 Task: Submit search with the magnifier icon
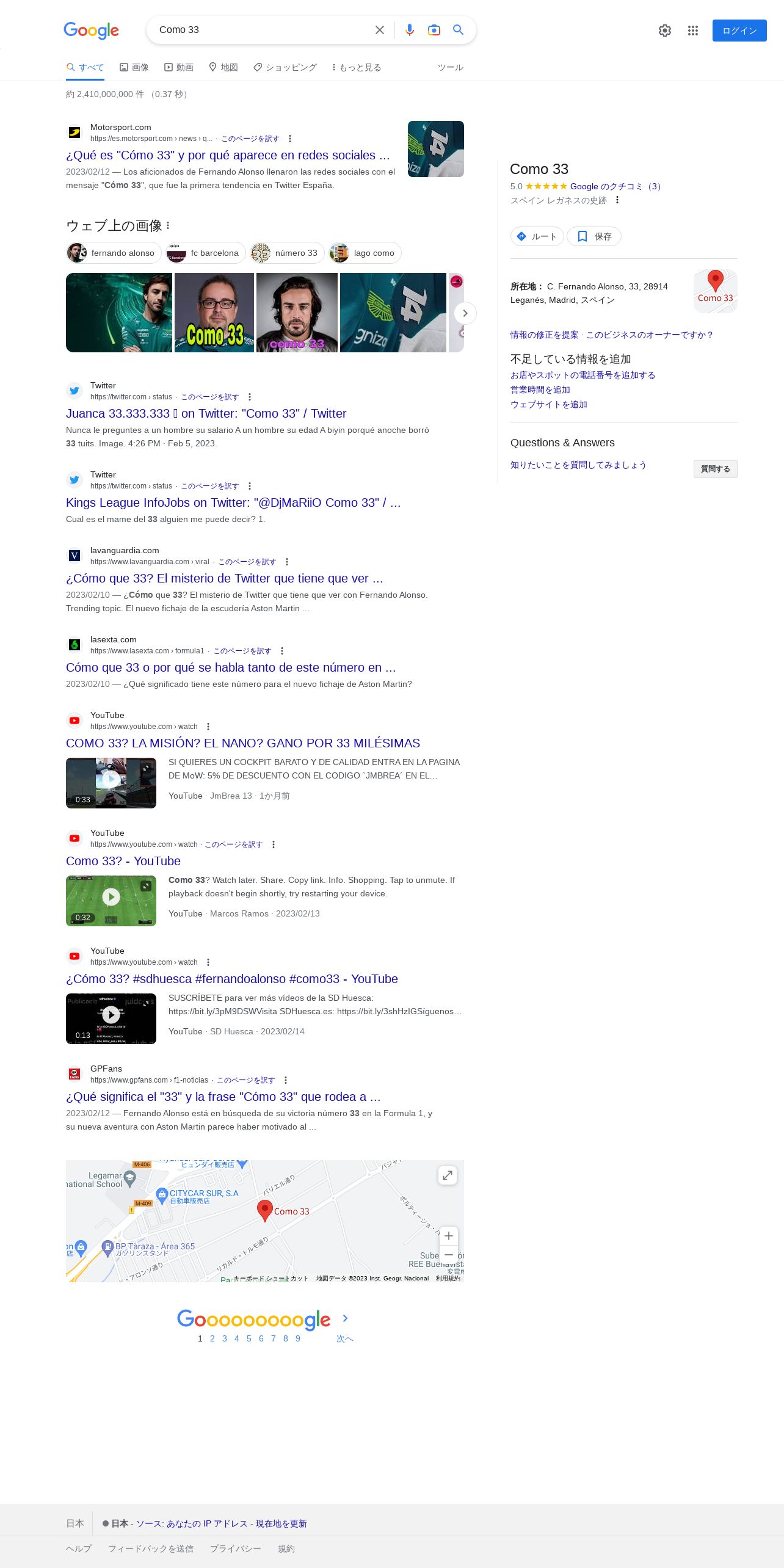tap(458, 30)
